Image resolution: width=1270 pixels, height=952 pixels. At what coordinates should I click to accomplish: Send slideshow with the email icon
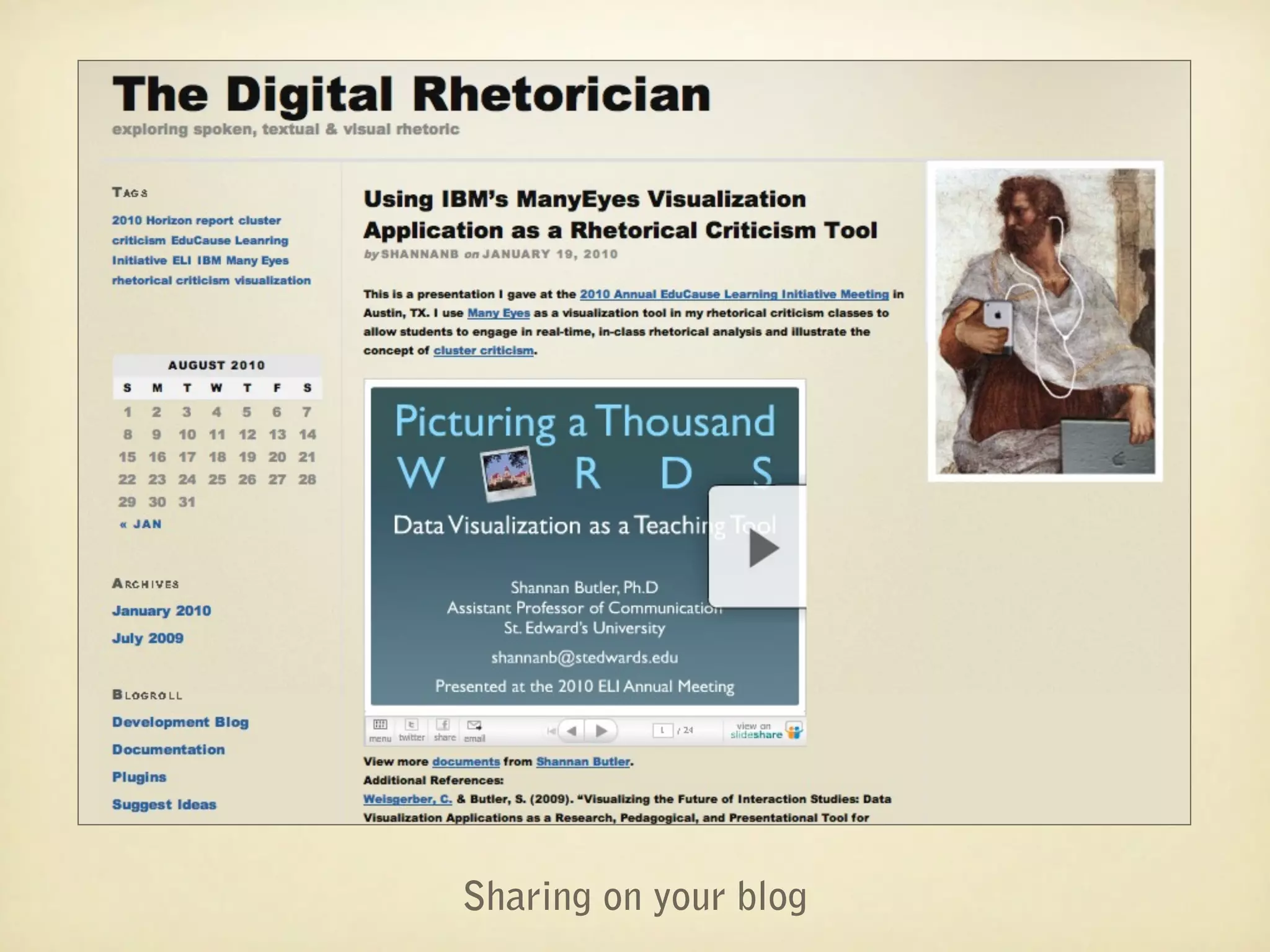[474, 730]
